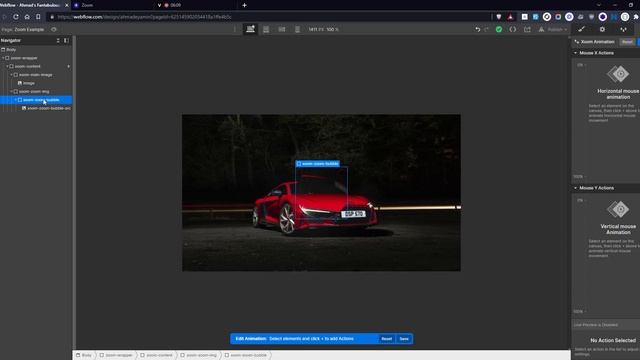
Task: Collapse zoom-content tree arrow
Action: pos(7,66)
